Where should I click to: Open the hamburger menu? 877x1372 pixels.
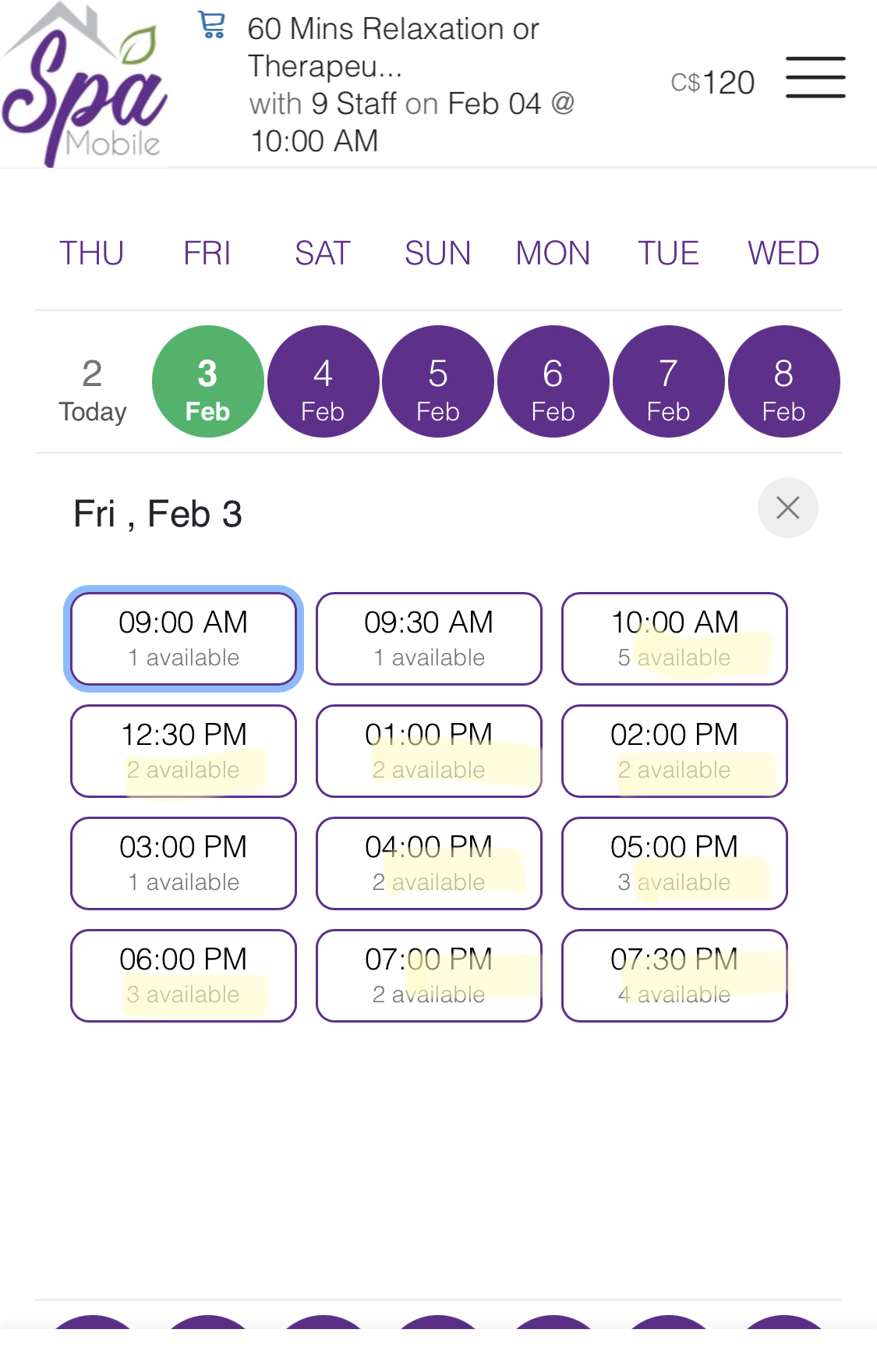click(815, 77)
